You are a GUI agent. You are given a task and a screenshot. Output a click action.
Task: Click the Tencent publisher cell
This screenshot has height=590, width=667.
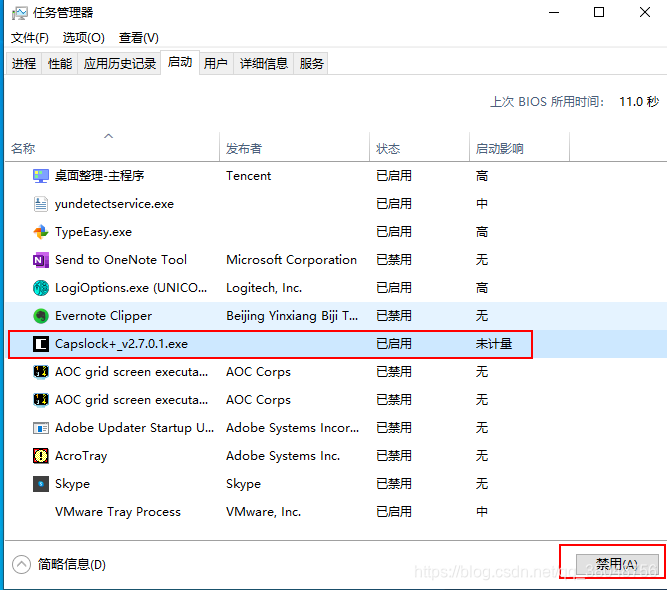click(x=248, y=176)
